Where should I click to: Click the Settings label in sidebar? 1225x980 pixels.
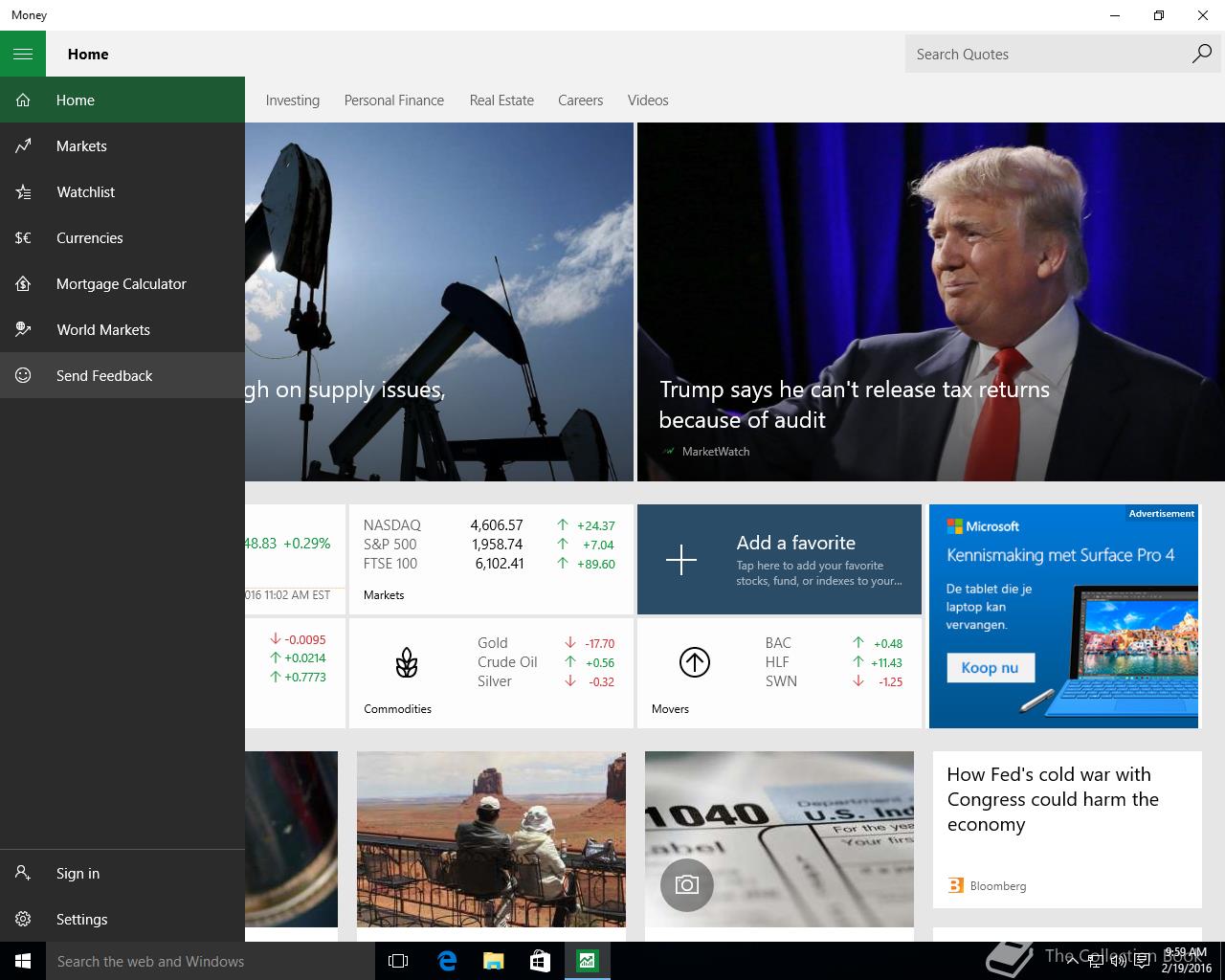click(82, 919)
